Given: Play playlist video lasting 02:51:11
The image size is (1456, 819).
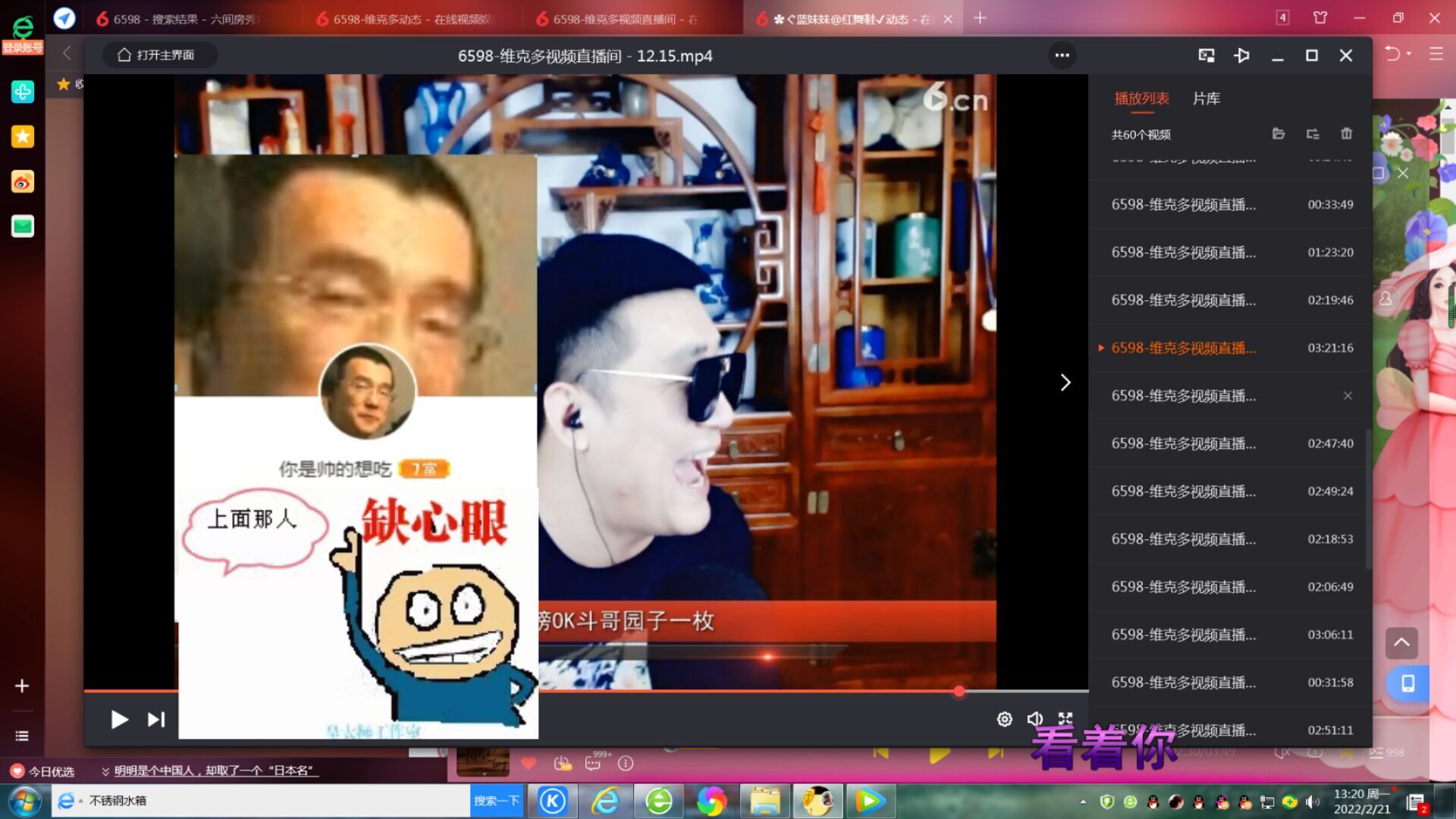Looking at the screenshot, I should [1230, 730].
